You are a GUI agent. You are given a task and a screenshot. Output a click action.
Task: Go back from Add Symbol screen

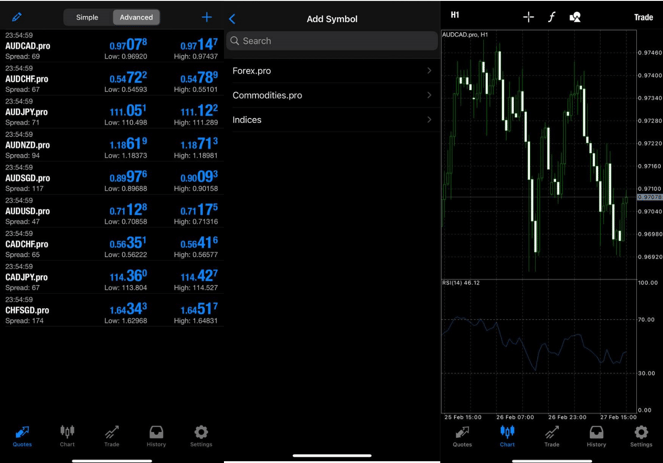tap(232, 19)
